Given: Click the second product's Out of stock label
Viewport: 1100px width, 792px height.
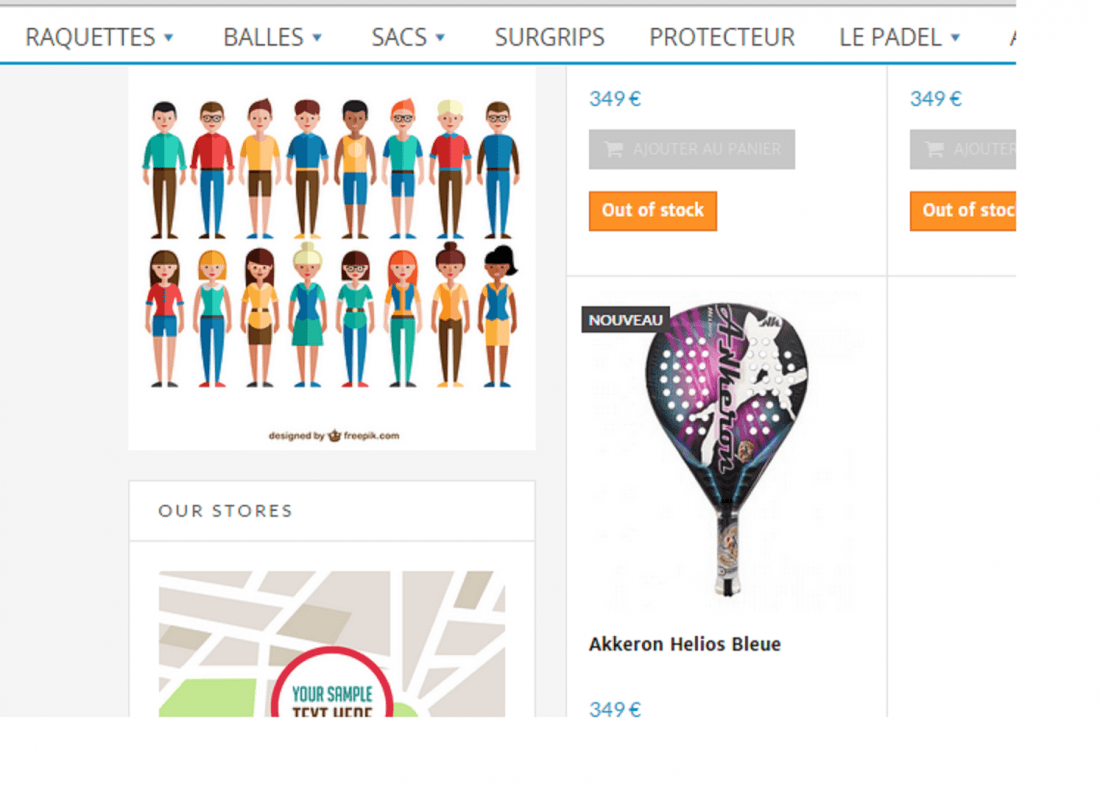Looking at the screenshot, I should (962, 210).
